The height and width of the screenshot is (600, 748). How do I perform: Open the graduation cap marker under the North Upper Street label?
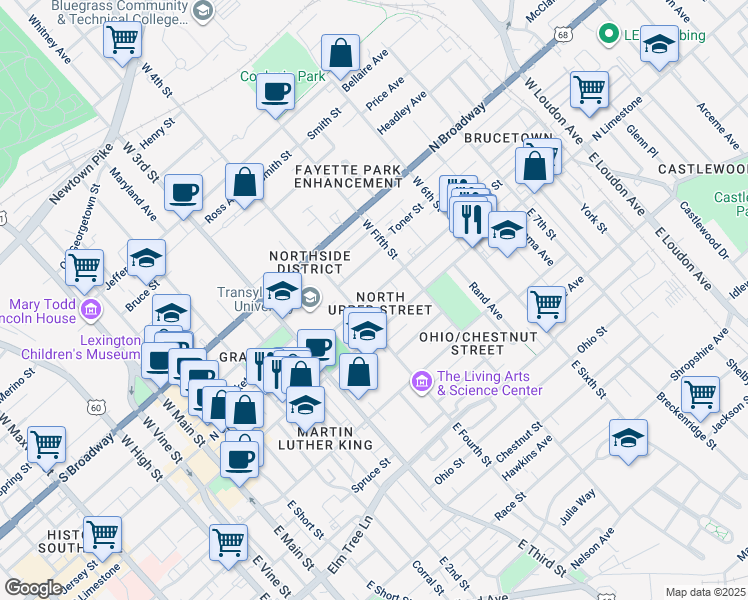367,332
